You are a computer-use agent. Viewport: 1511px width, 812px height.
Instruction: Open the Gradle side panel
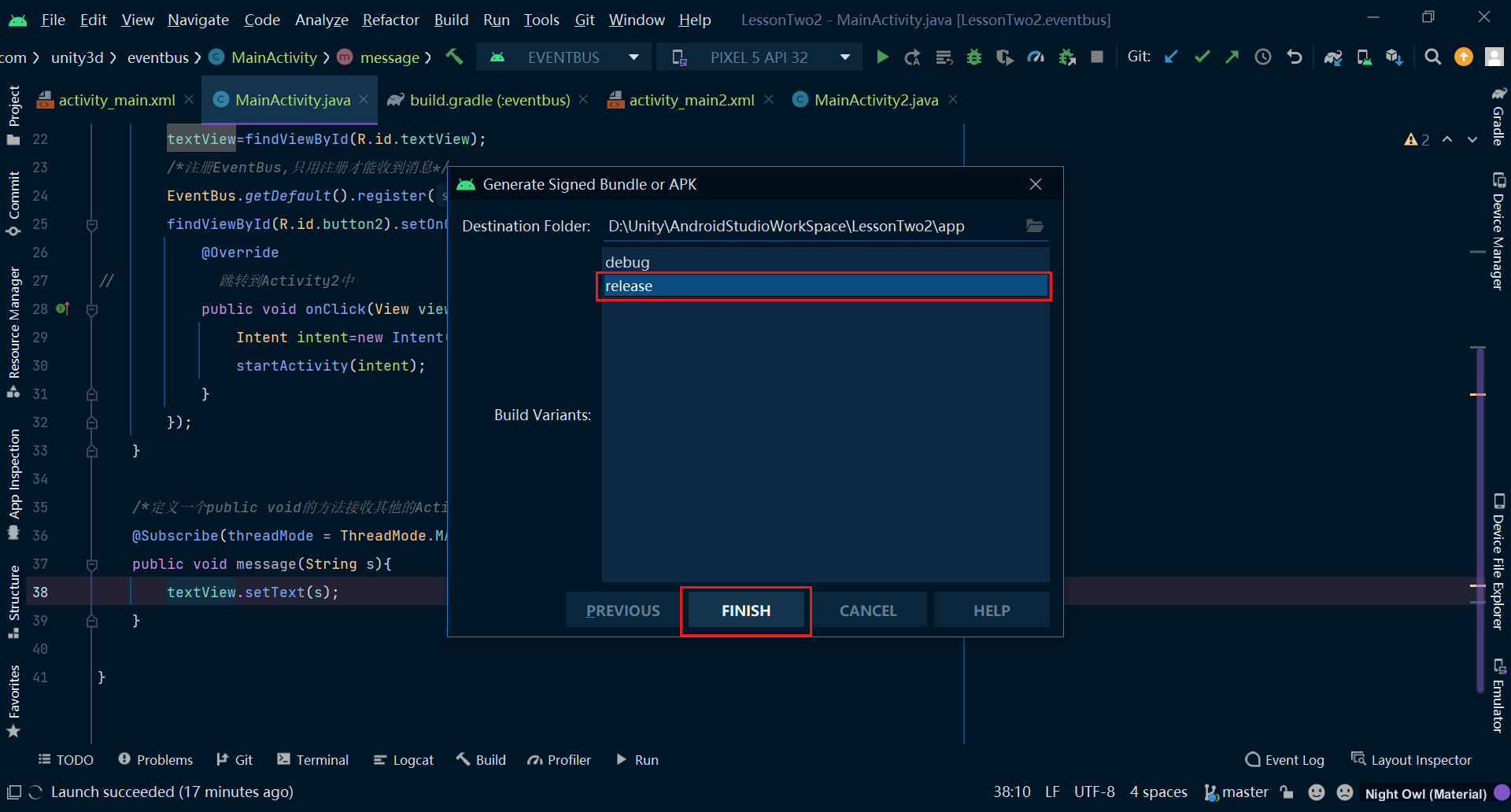1498,116
